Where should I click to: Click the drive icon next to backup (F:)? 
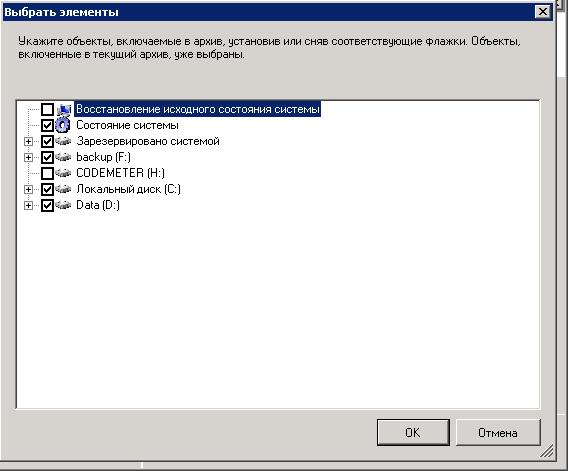point(63,157)
